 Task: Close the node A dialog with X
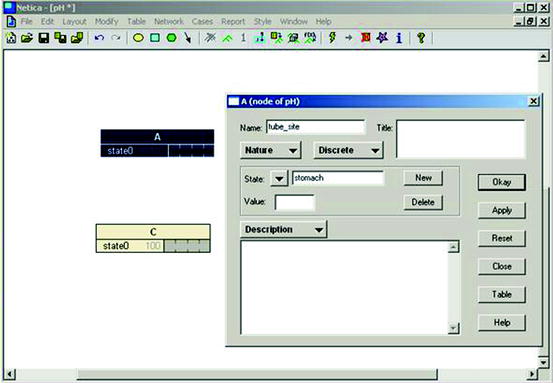point(534,102)
